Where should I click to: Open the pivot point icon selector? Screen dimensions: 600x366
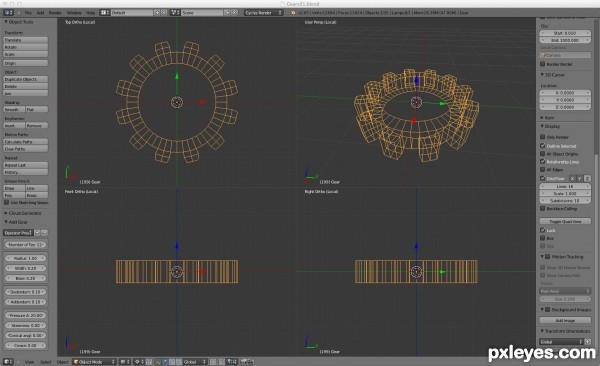click(139, 362)
